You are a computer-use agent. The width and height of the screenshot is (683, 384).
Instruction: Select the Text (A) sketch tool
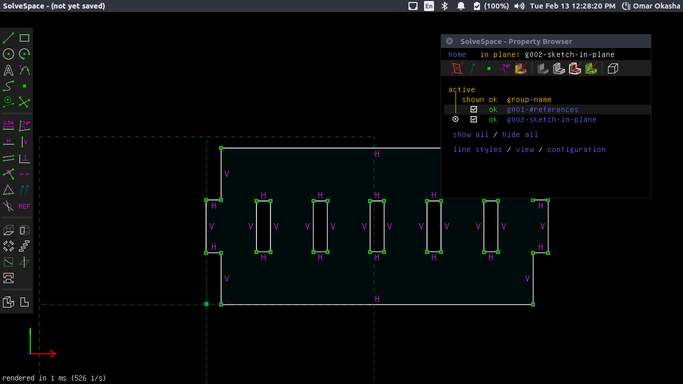tap(8, 70)
